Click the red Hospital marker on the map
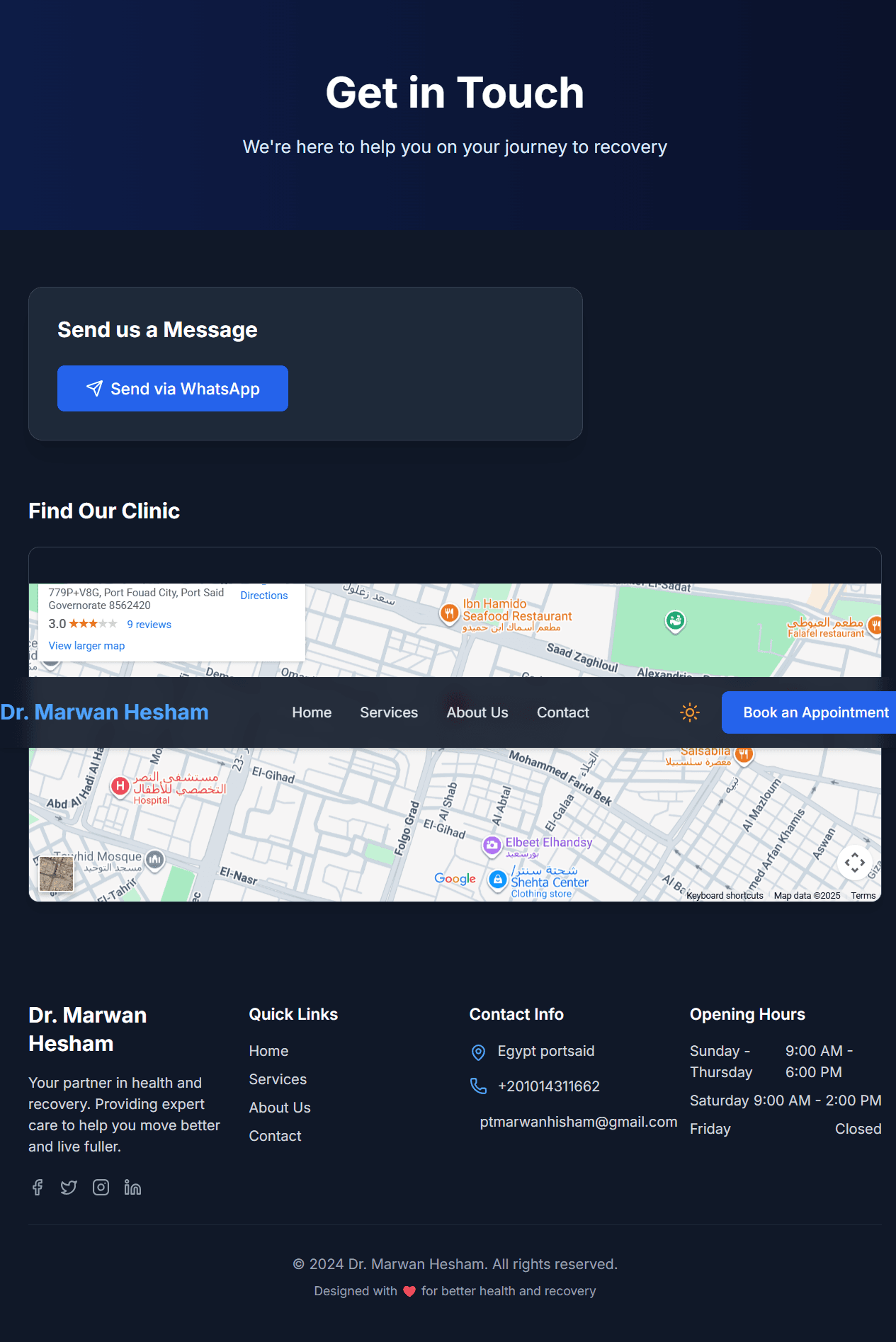Viewport: 896px width, 1342px height. click(x=120, y=786)
